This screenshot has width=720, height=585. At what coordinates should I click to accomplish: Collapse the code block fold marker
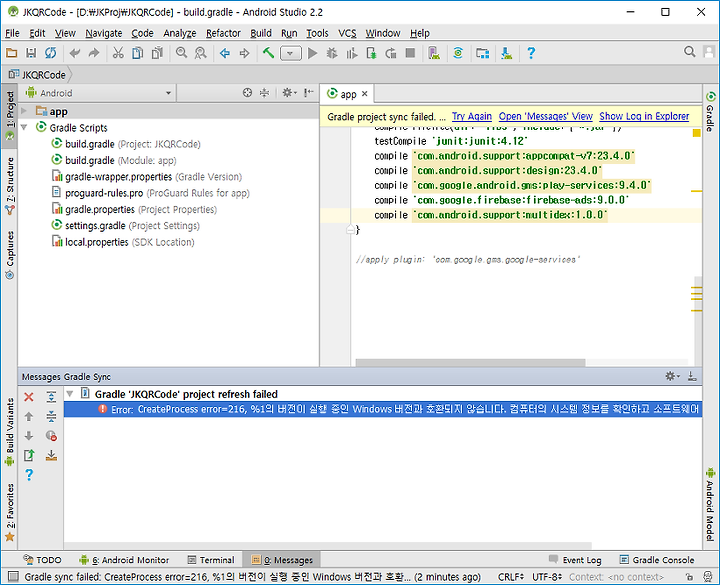(x=350, y=229)
